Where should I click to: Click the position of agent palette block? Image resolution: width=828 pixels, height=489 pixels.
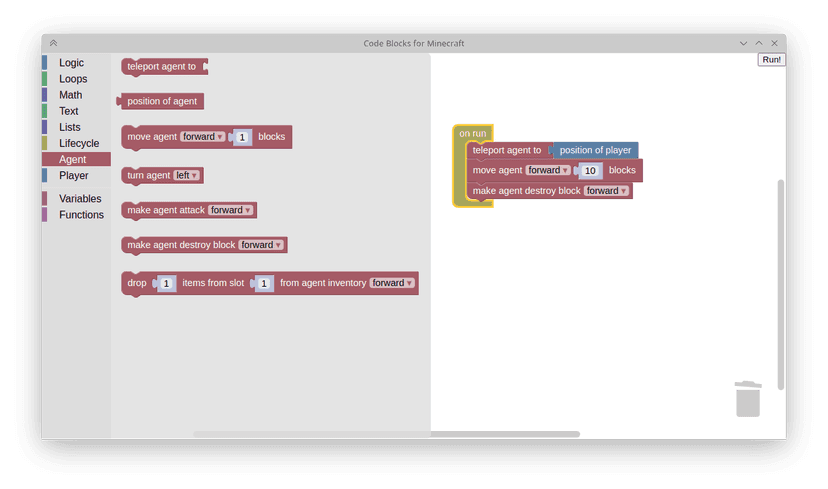point(164,101)
